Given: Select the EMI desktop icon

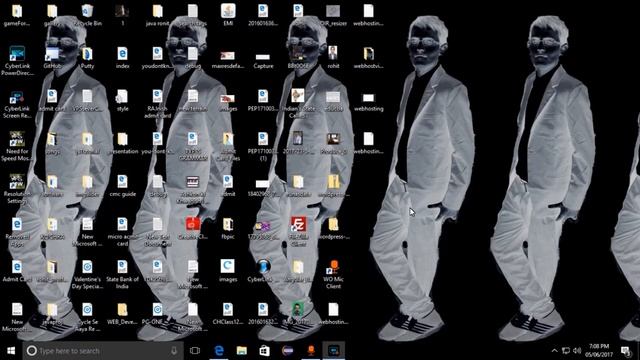Looking at the screenshot, I should (228, 15).
